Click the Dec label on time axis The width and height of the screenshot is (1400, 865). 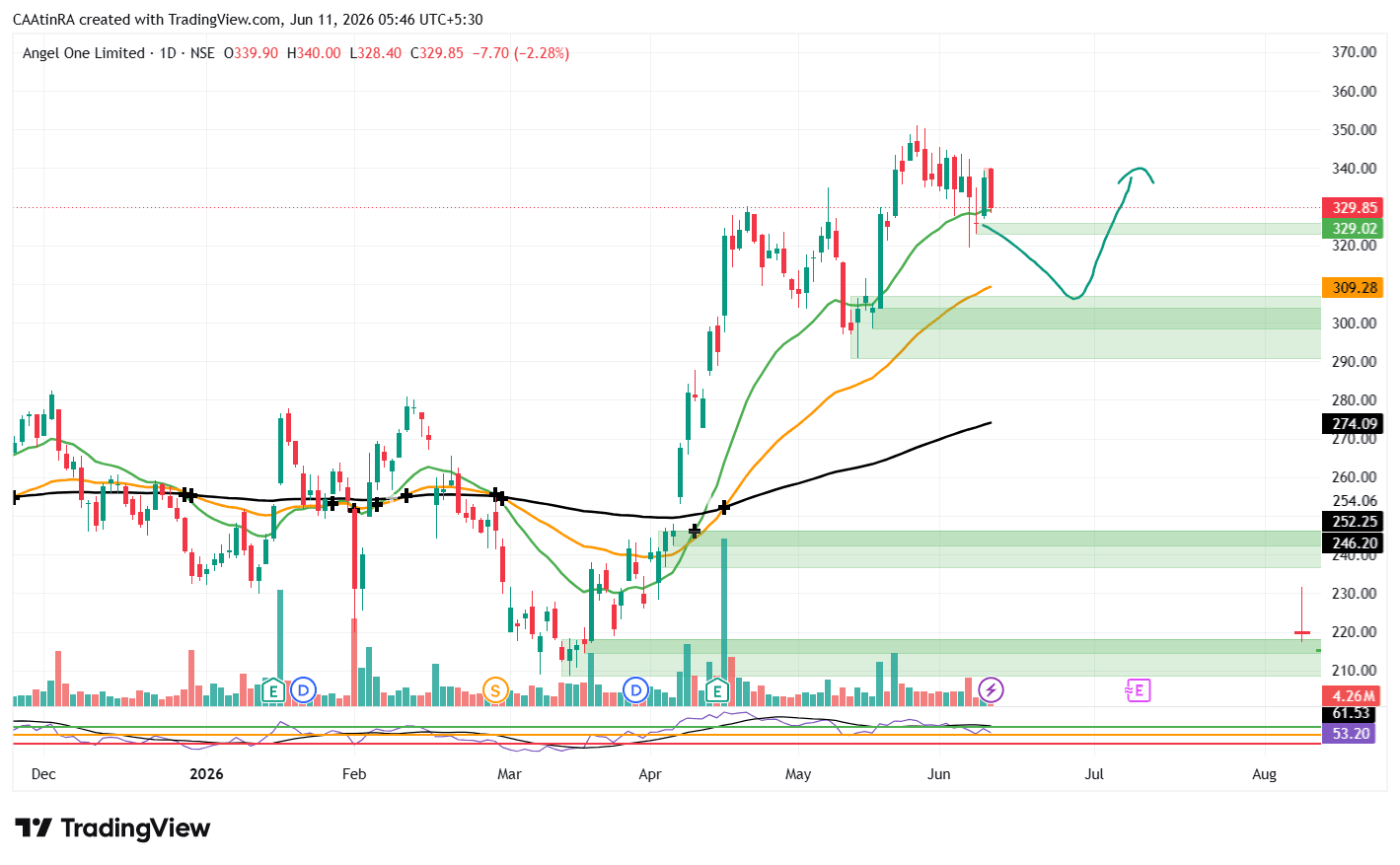tap(43, 774)
